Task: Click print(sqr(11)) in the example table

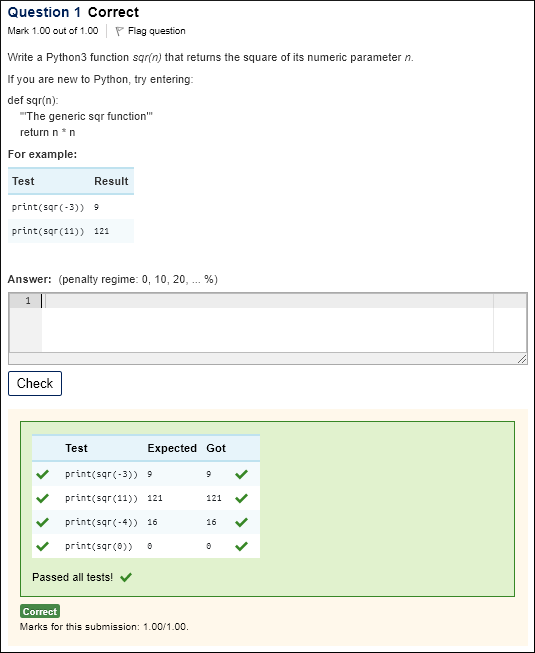Action: click(48, 231)
